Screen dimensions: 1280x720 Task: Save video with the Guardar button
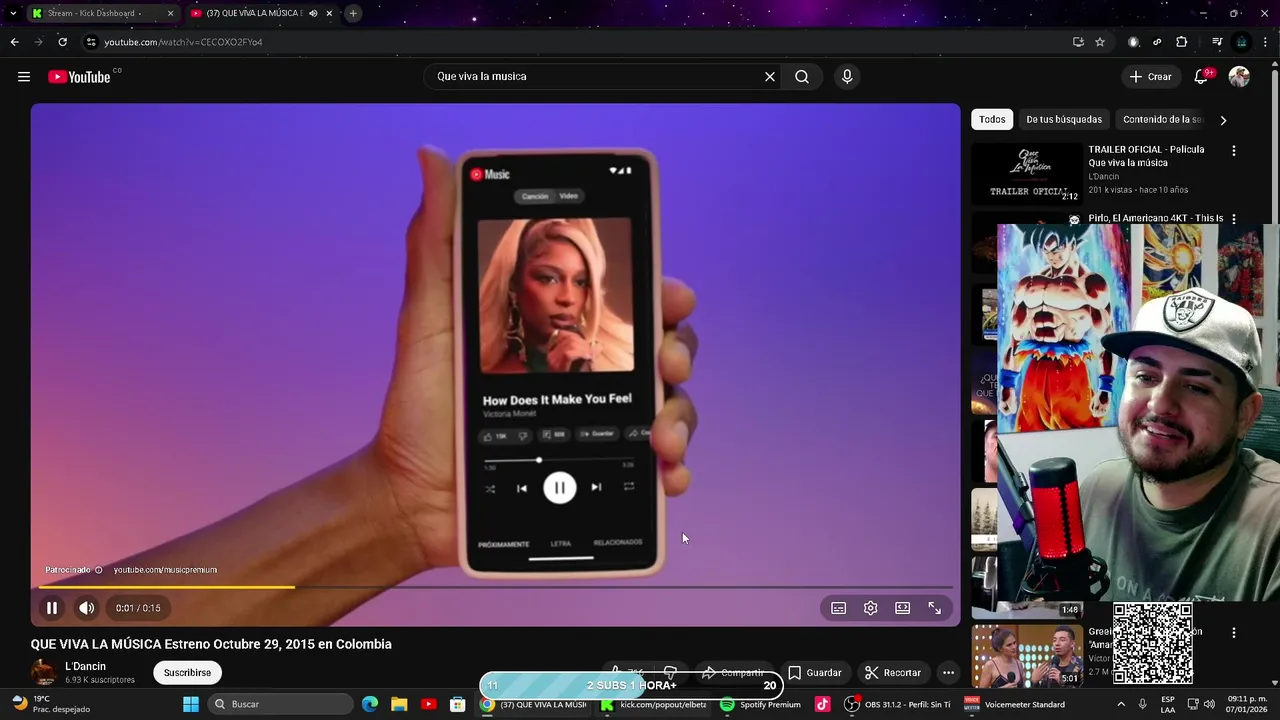tap(815, 673)
